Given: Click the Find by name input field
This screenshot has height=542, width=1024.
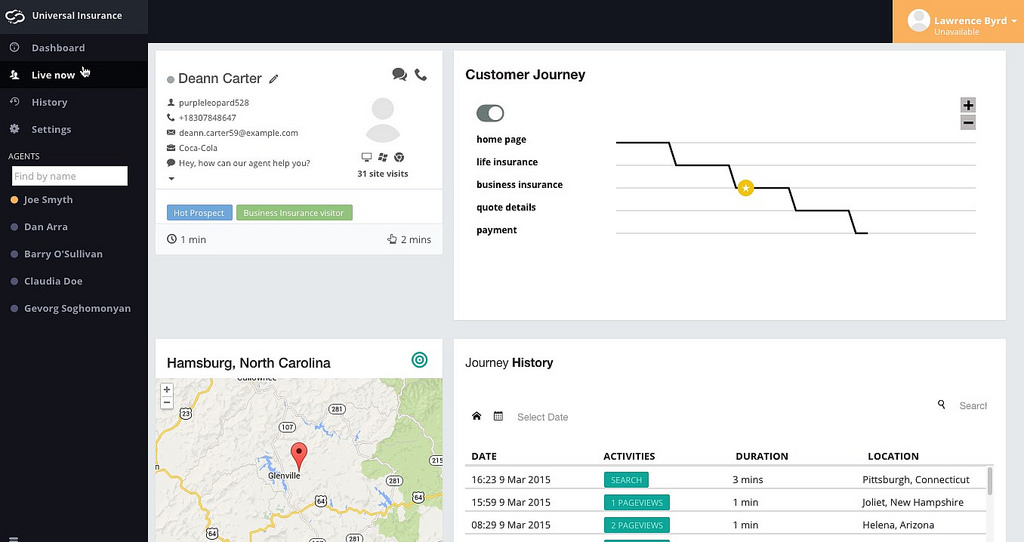Looking at the screenshot, I should (69, 176).
